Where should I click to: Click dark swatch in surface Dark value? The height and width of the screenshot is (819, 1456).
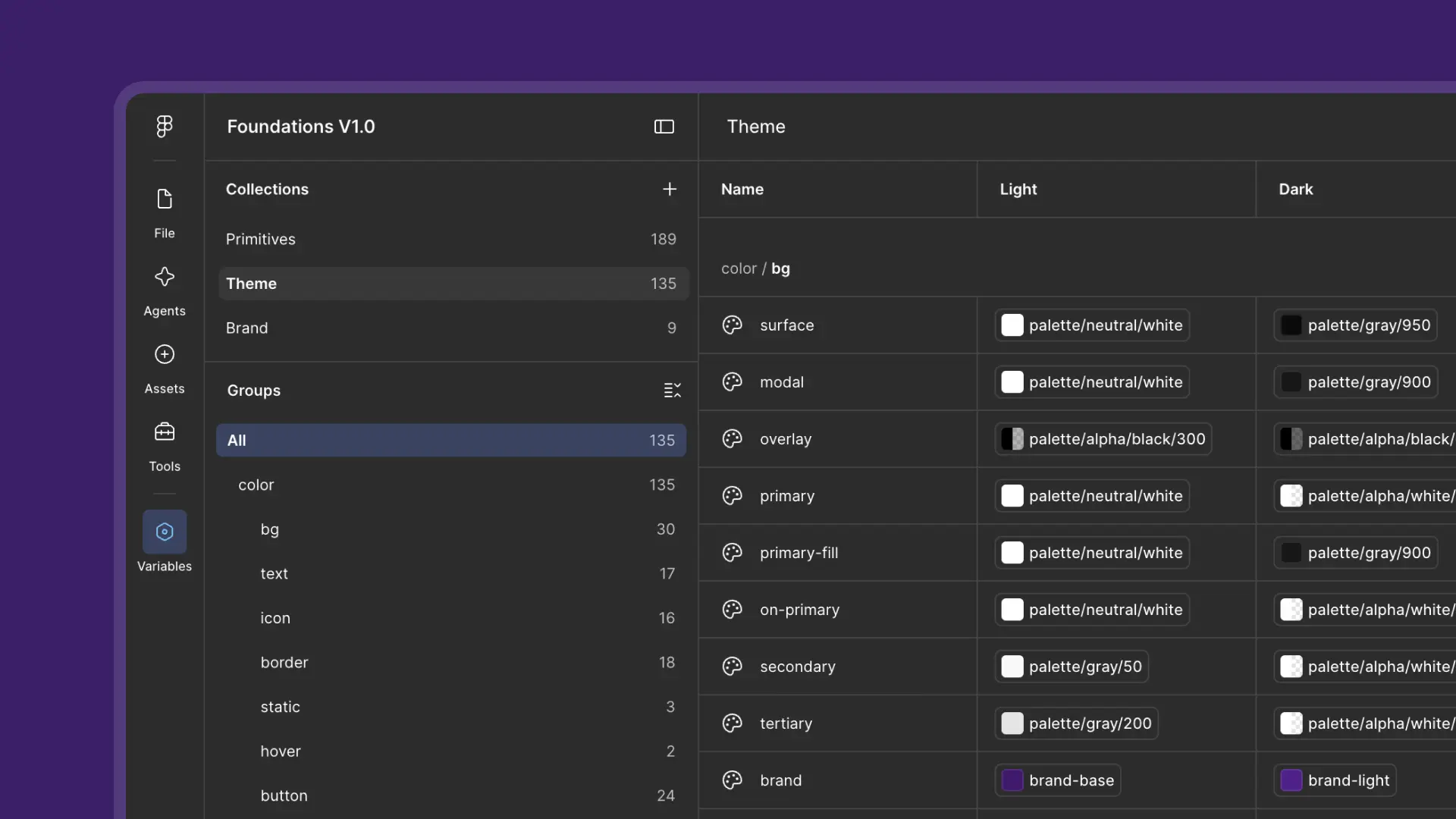click(x=1291, y=325)
